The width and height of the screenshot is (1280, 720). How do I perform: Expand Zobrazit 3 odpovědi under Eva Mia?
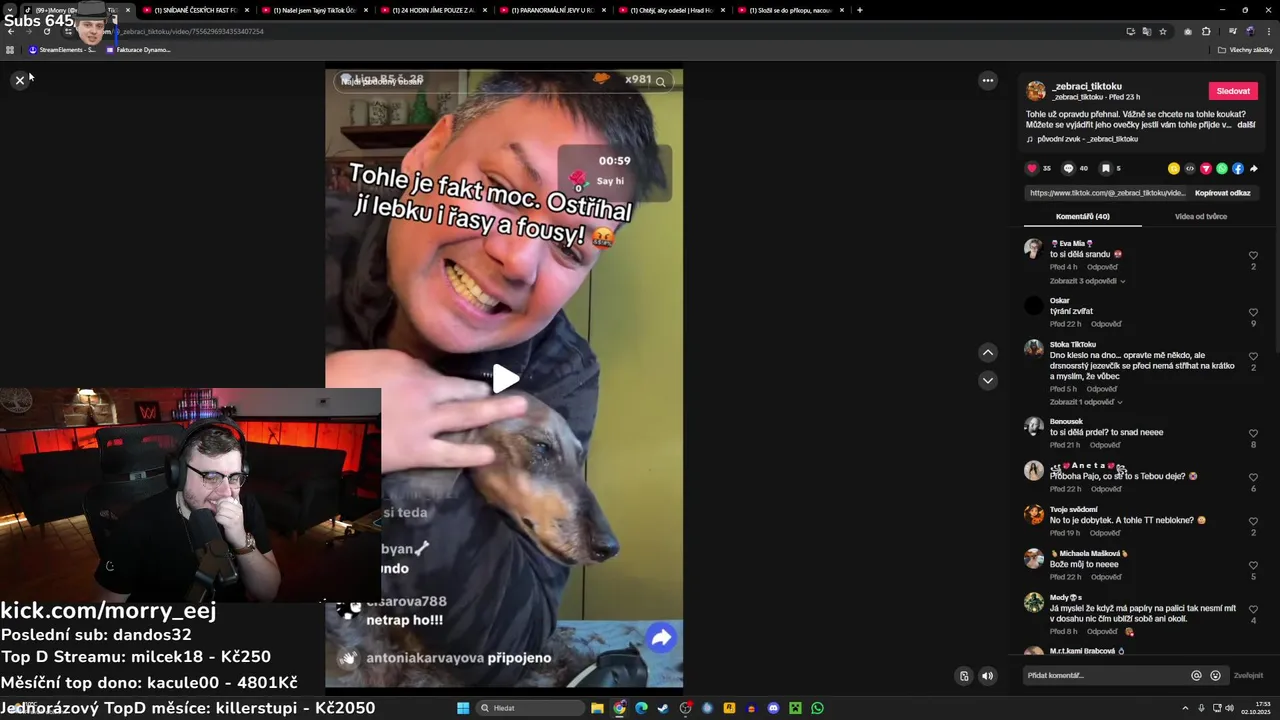pyautogui.click(x=1088, y=281)
